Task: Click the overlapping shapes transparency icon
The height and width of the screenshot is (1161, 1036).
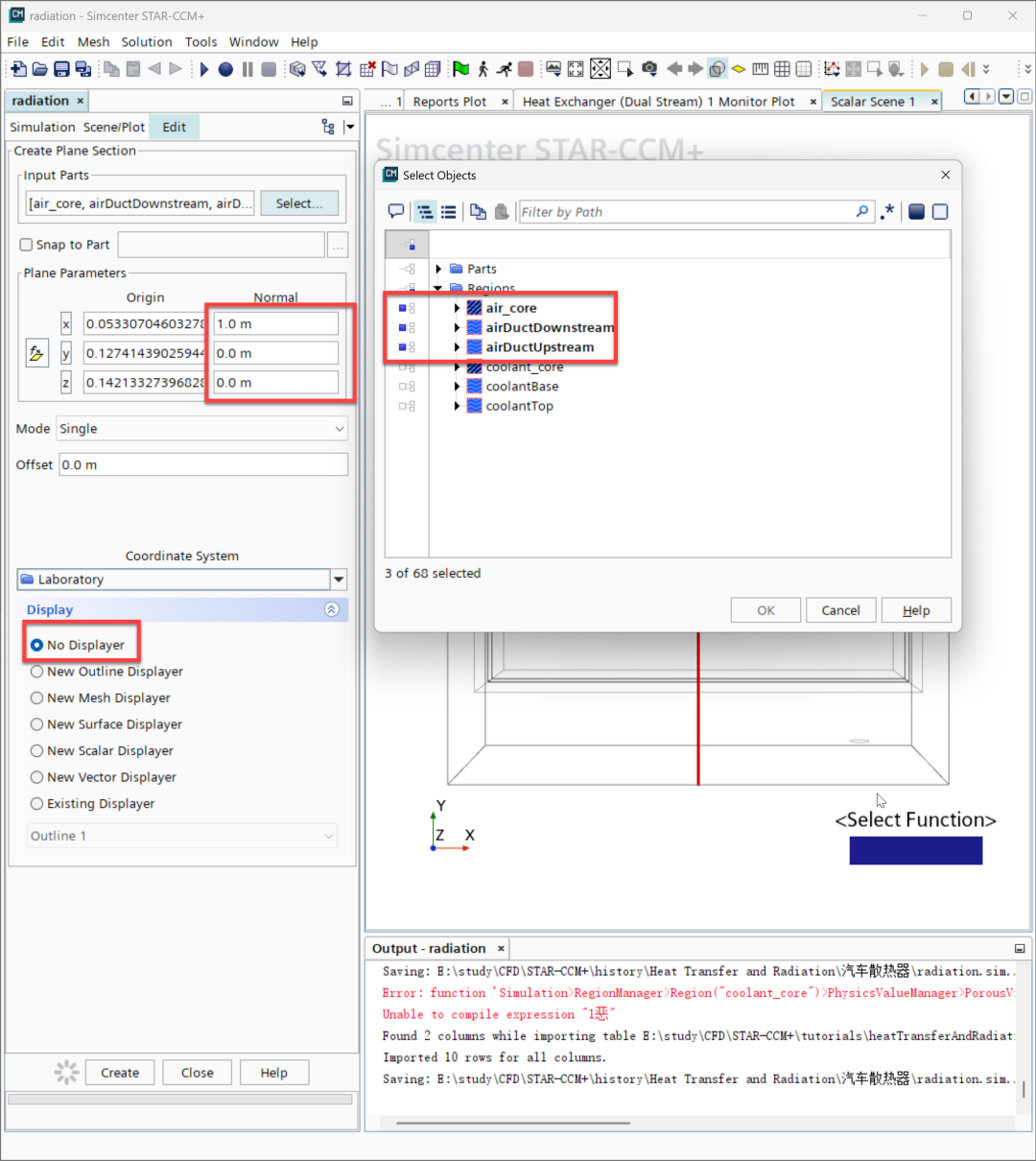Action: pyautogui.click(x=717, y=69)
